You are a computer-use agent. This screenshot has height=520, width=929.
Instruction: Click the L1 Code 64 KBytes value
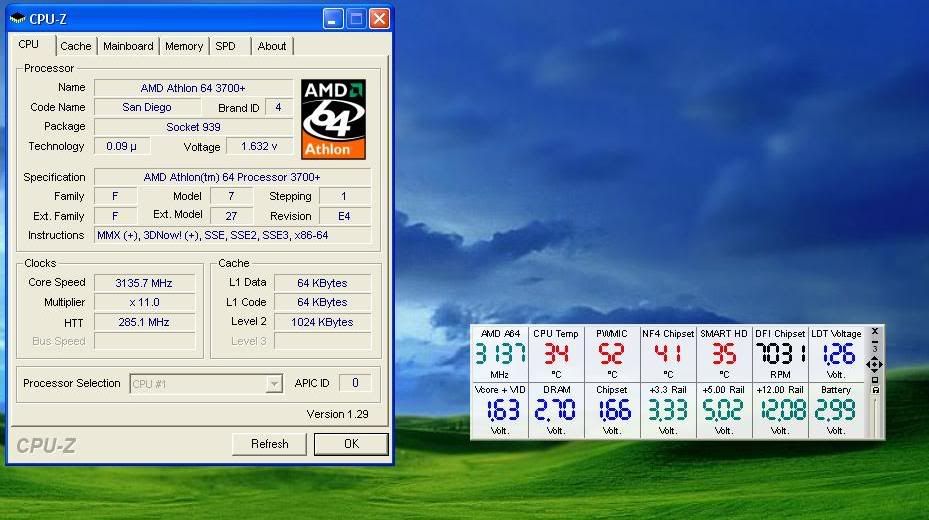(322, 303)
